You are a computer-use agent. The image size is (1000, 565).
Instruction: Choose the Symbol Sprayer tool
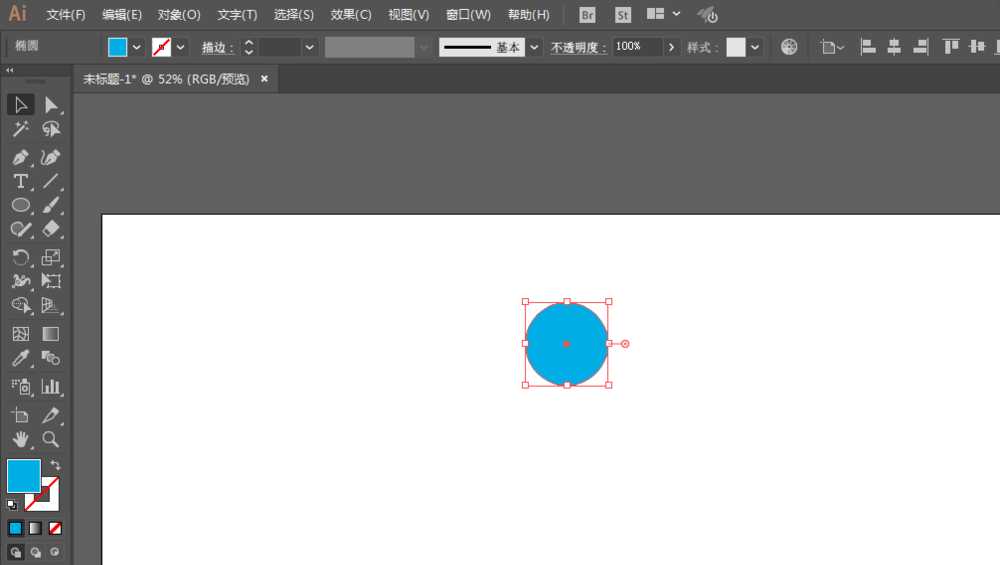tap(20, 386)
